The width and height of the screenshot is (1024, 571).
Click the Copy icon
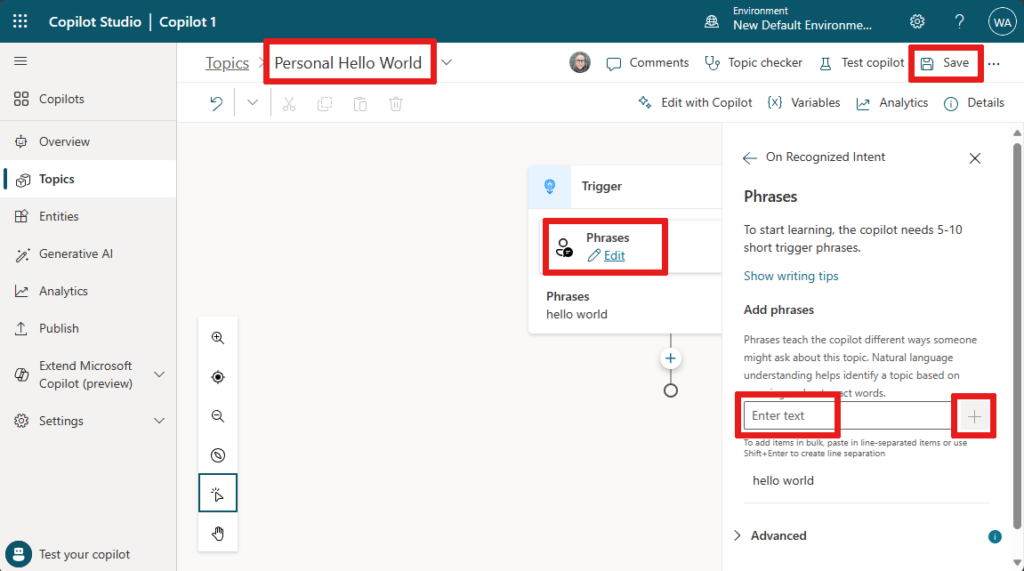click(x=325, y=104)
